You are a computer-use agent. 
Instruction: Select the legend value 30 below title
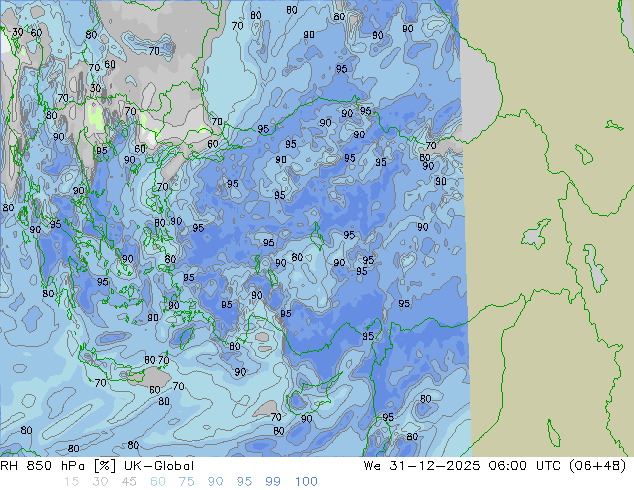(x=100, y=482)
